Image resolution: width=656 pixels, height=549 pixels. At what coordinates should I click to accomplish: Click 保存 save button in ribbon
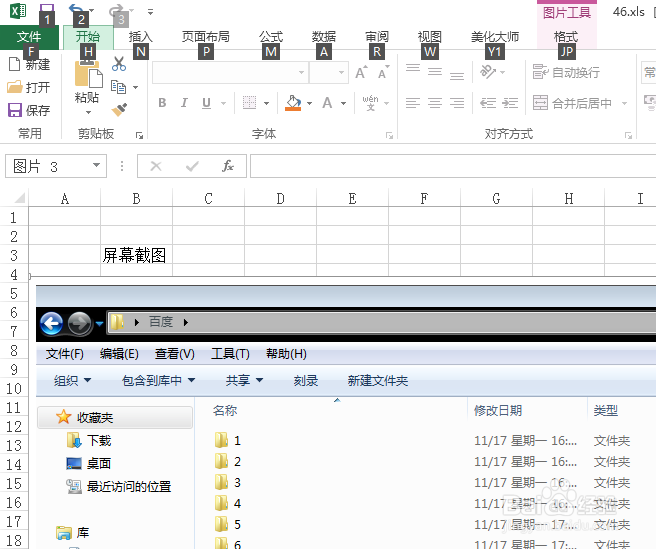pos(29,110)
